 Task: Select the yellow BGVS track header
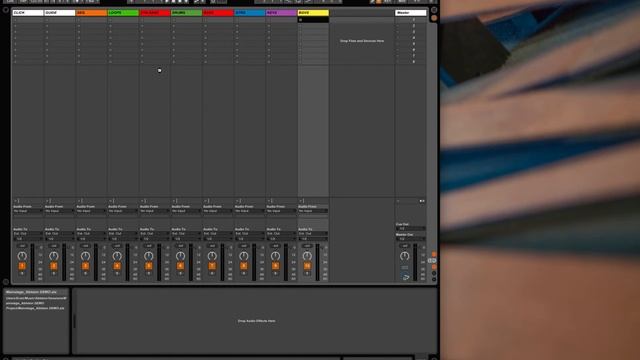[313, 13]
